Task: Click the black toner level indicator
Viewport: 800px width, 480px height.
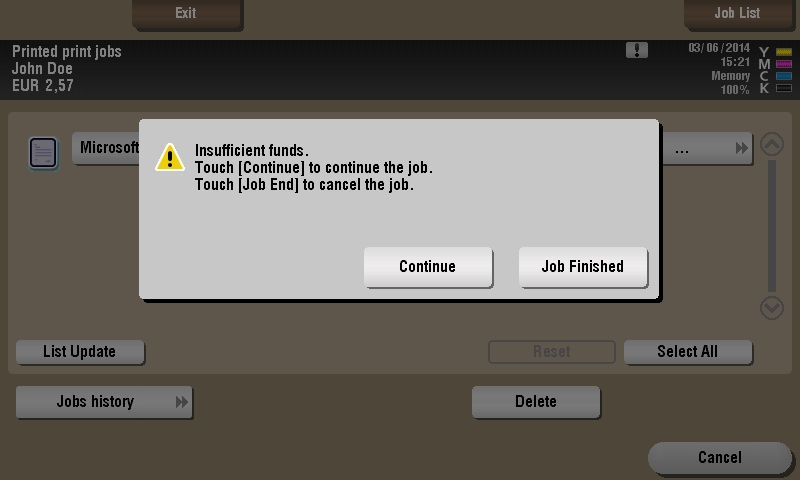Action: 784,88
